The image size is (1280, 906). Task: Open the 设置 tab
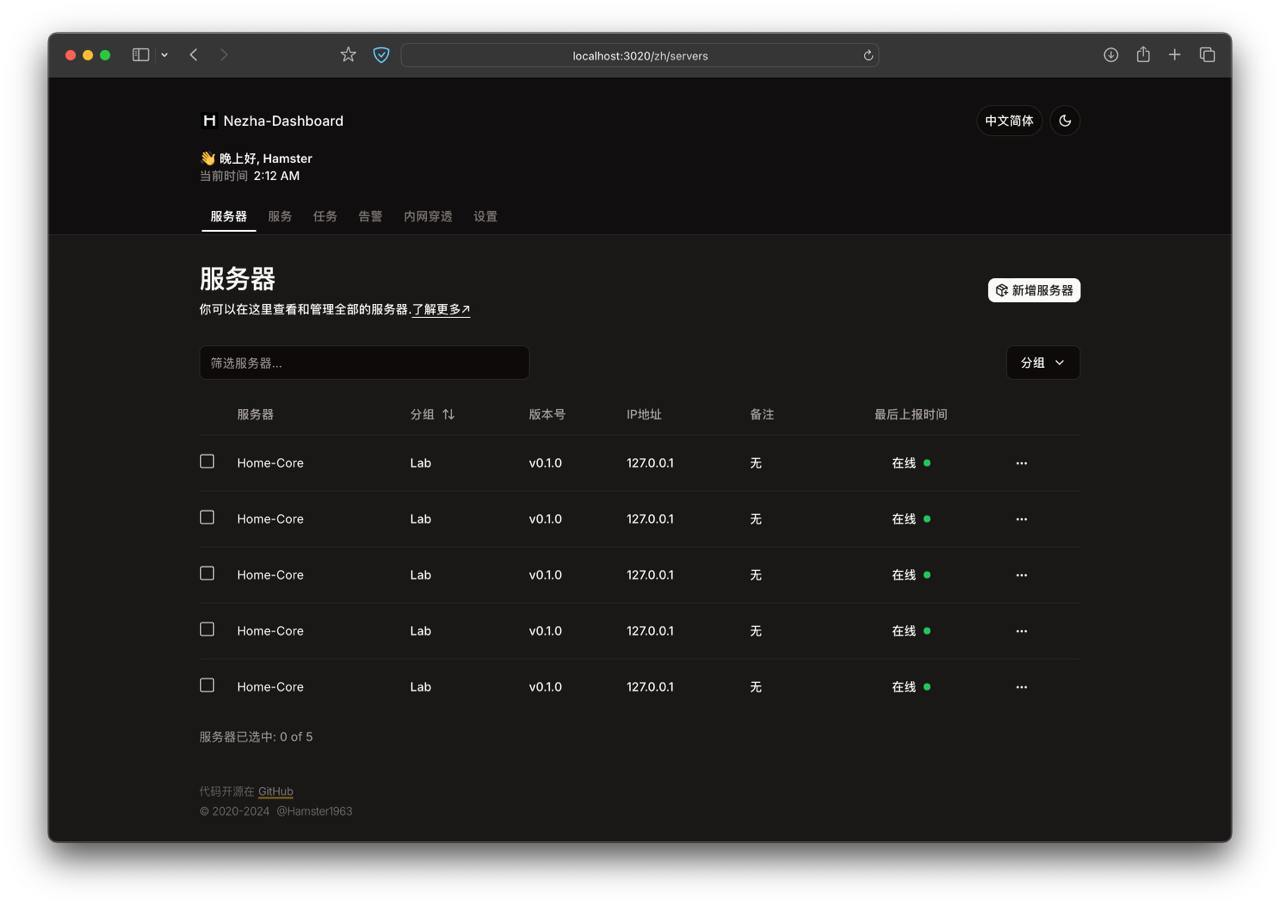click(x=485, y=216)
